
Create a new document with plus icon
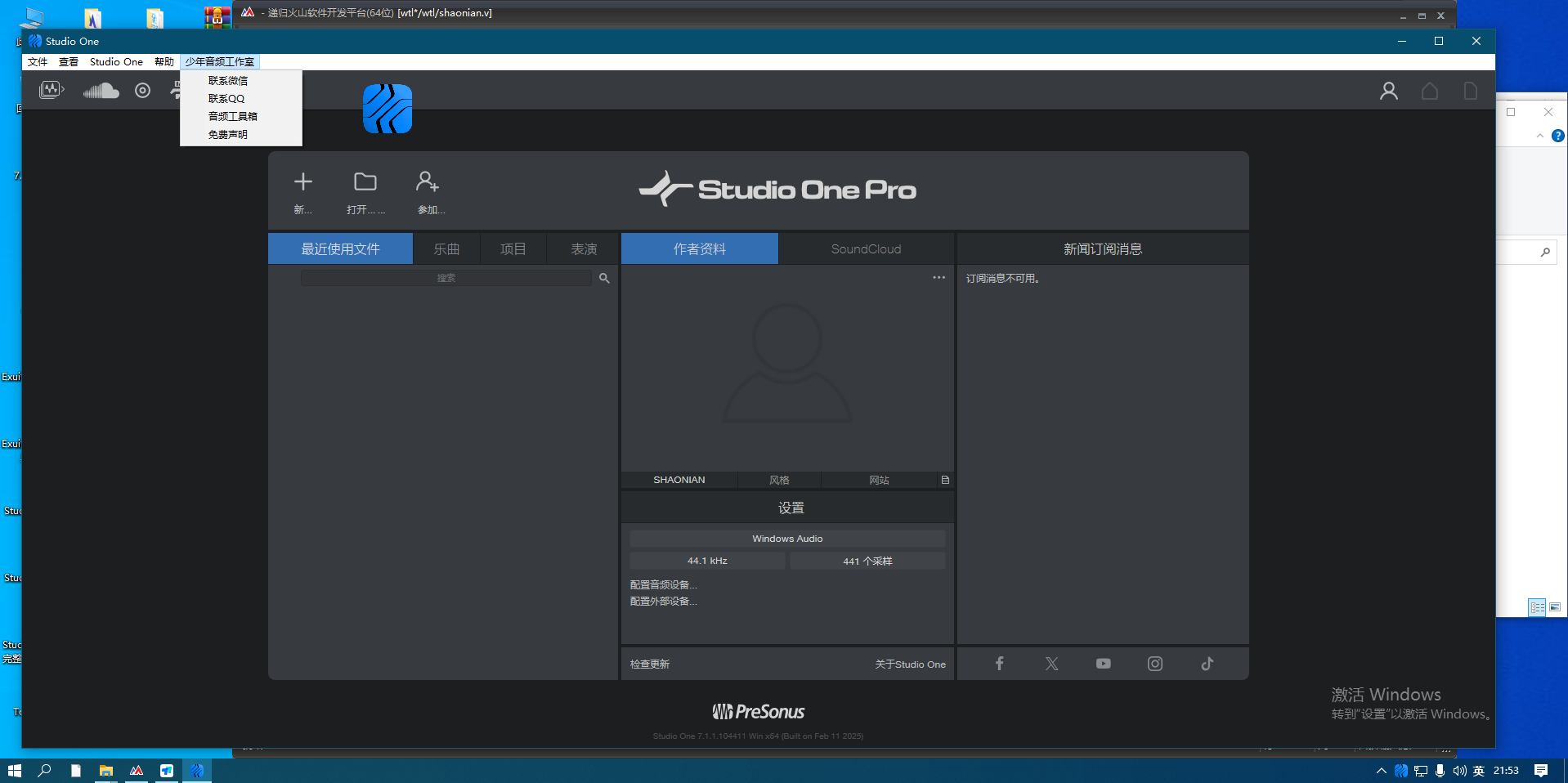click(x=303, y=181)
